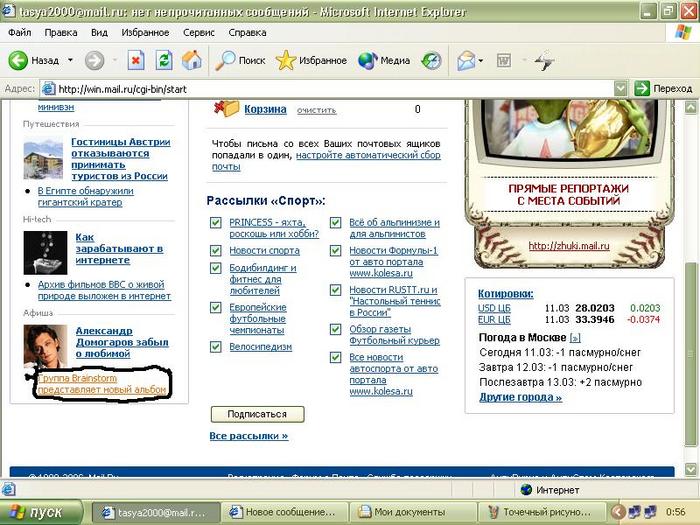Click the Подписаться button
This screenshot has width=700, height=525.
257,414
